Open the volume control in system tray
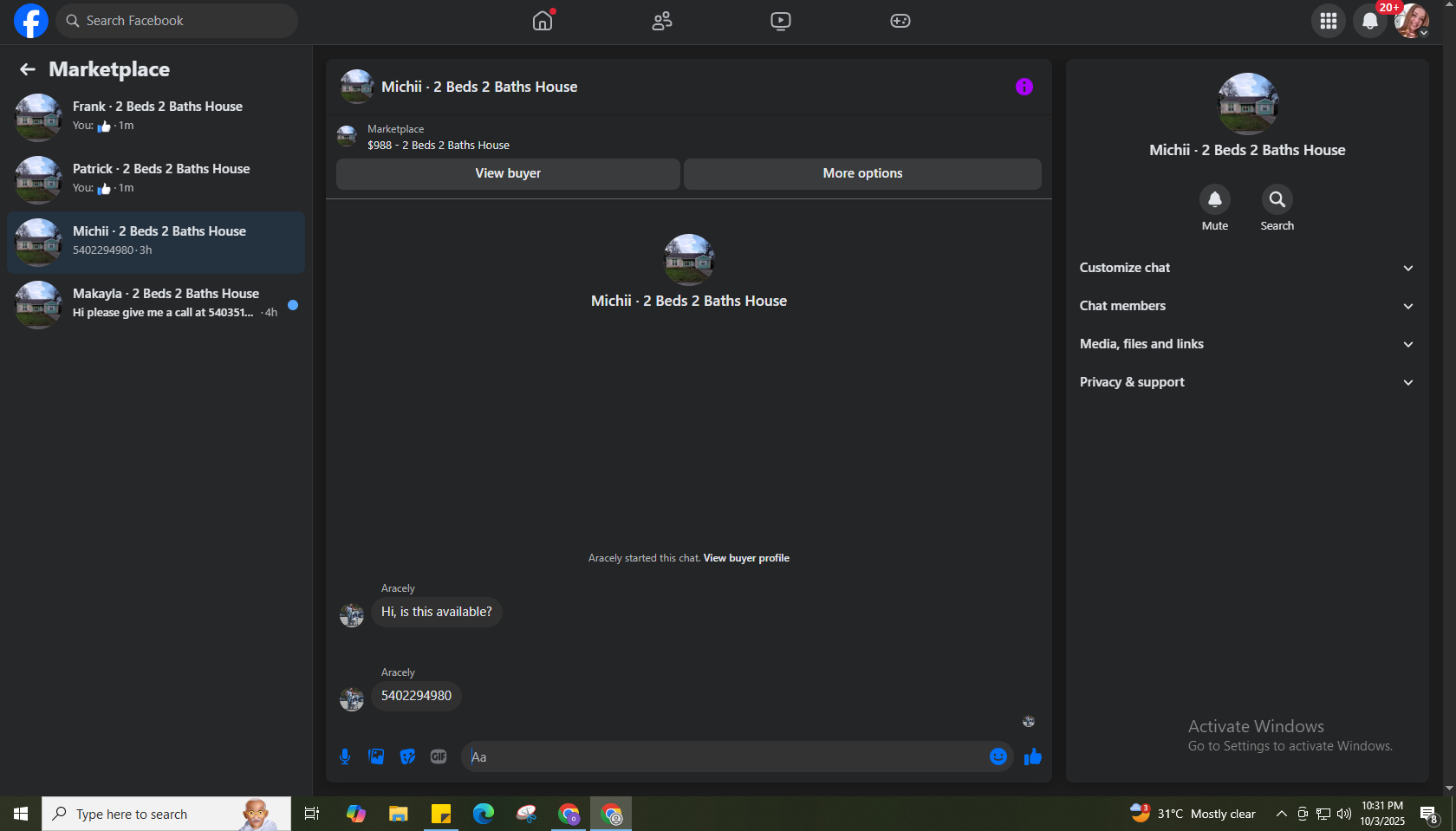Viewport: 1456px width, 831px height. pyautogui.click(x=1344, y=814)
